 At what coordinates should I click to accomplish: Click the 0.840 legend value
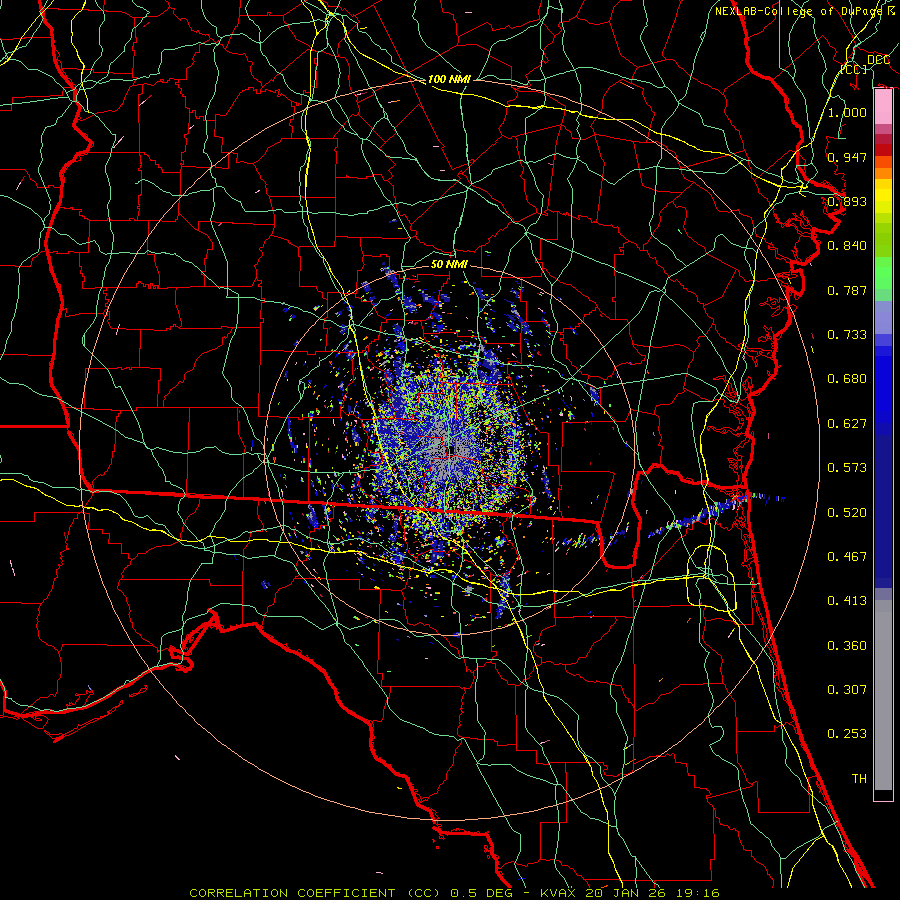coord(847,246)
